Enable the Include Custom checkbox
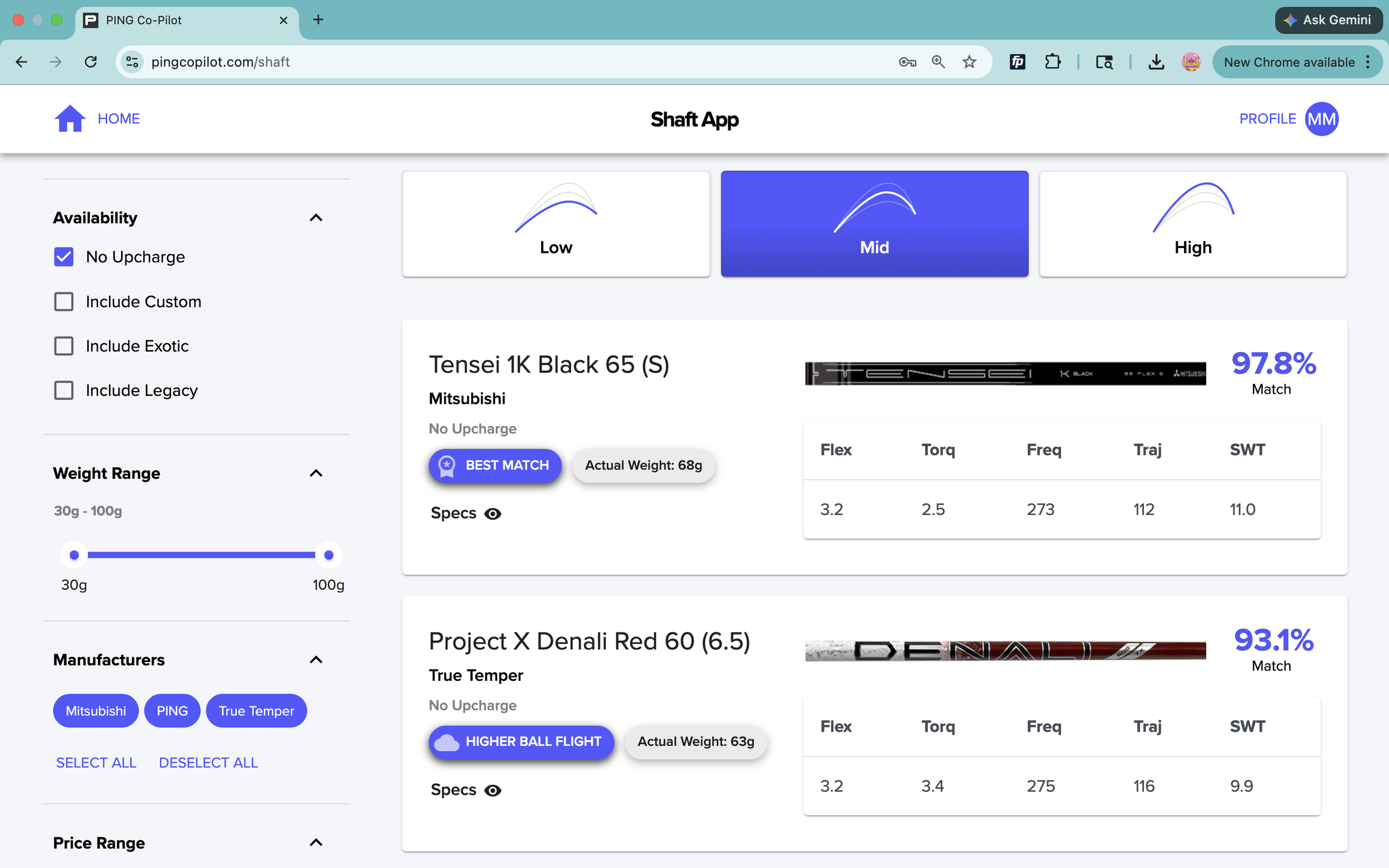This screenshot has width=1389, height=868. coord(64,302)
